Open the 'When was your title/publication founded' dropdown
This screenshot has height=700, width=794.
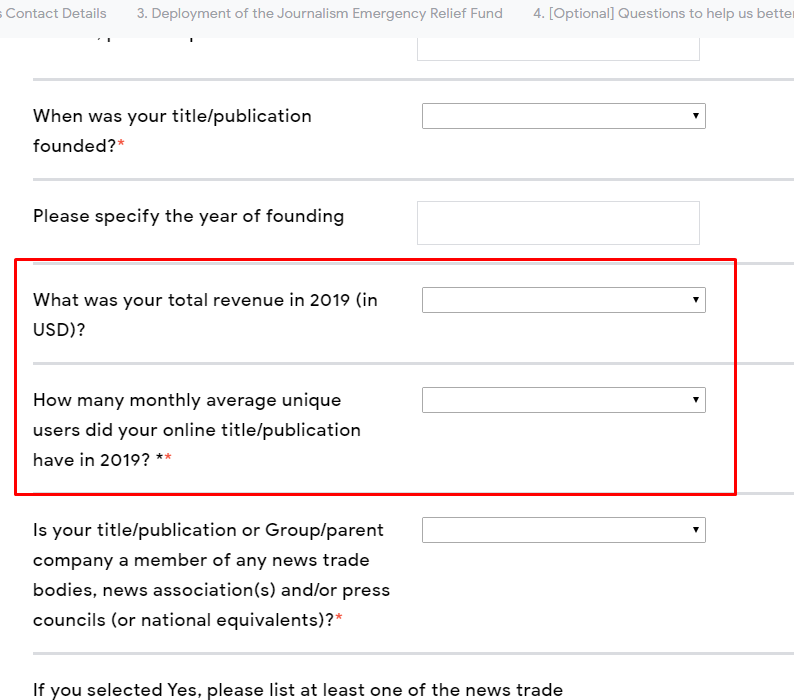tap(564, 116)
